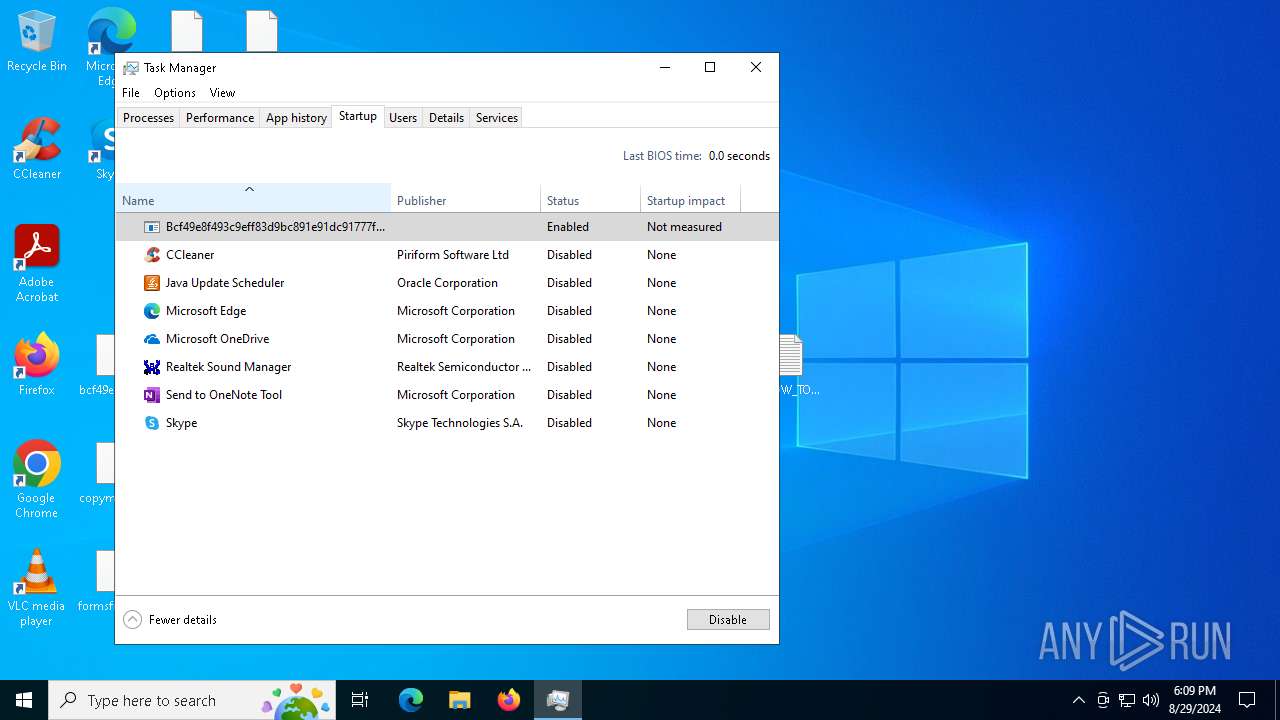Open Microsoft Edge from the taskbar

(x=411, y=700)
